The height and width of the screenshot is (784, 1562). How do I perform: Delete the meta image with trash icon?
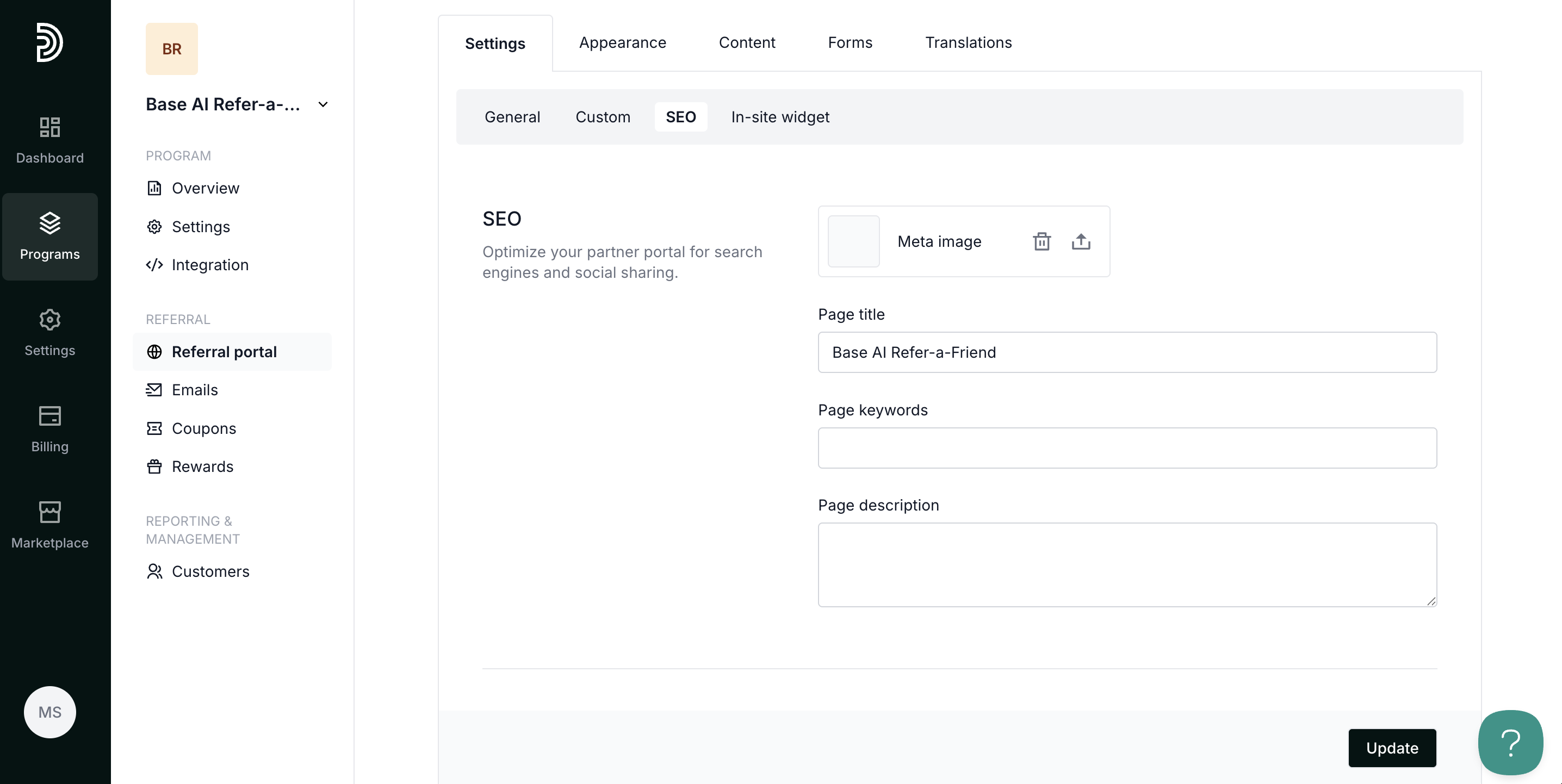point(1041,241)
